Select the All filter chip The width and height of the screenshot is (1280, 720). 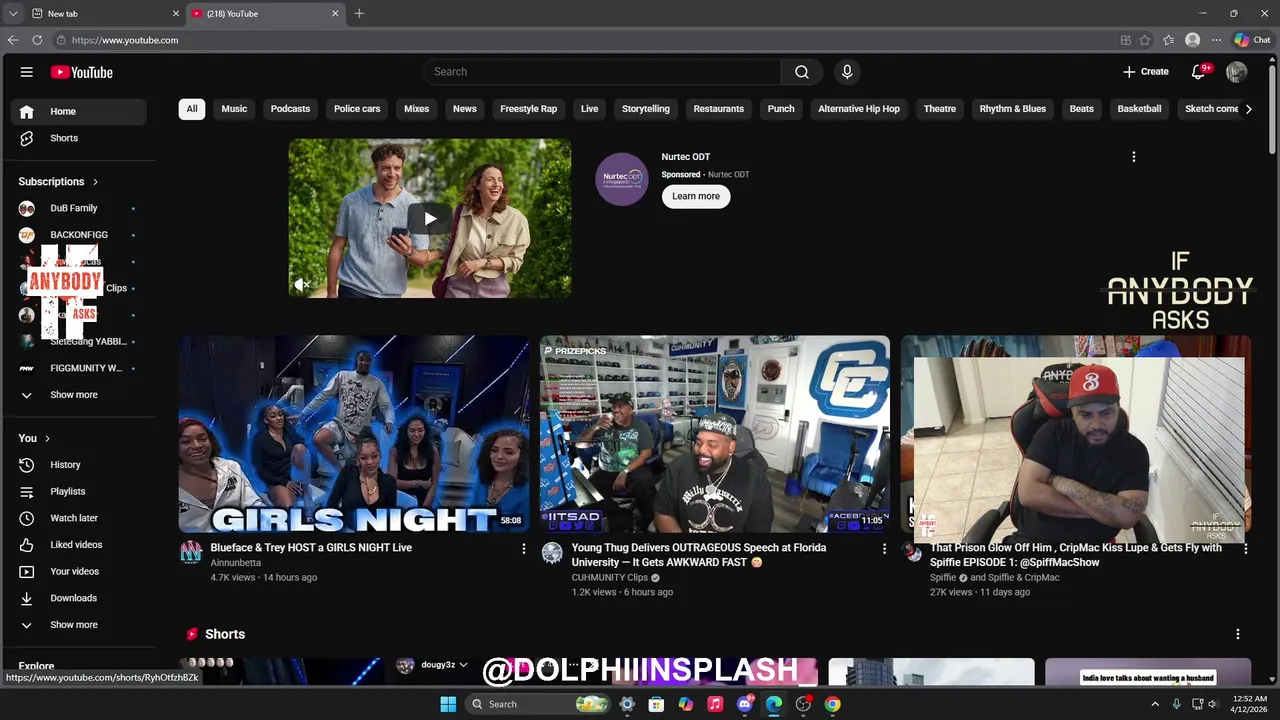click(x=192, y=109)
